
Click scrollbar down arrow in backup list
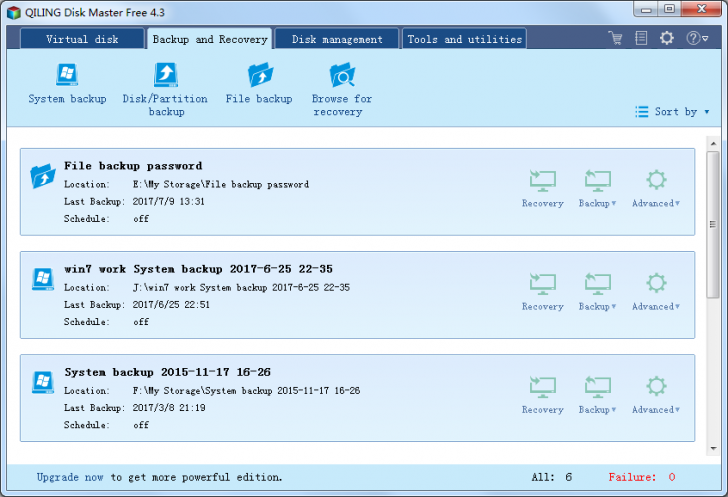tap(713, 449)
